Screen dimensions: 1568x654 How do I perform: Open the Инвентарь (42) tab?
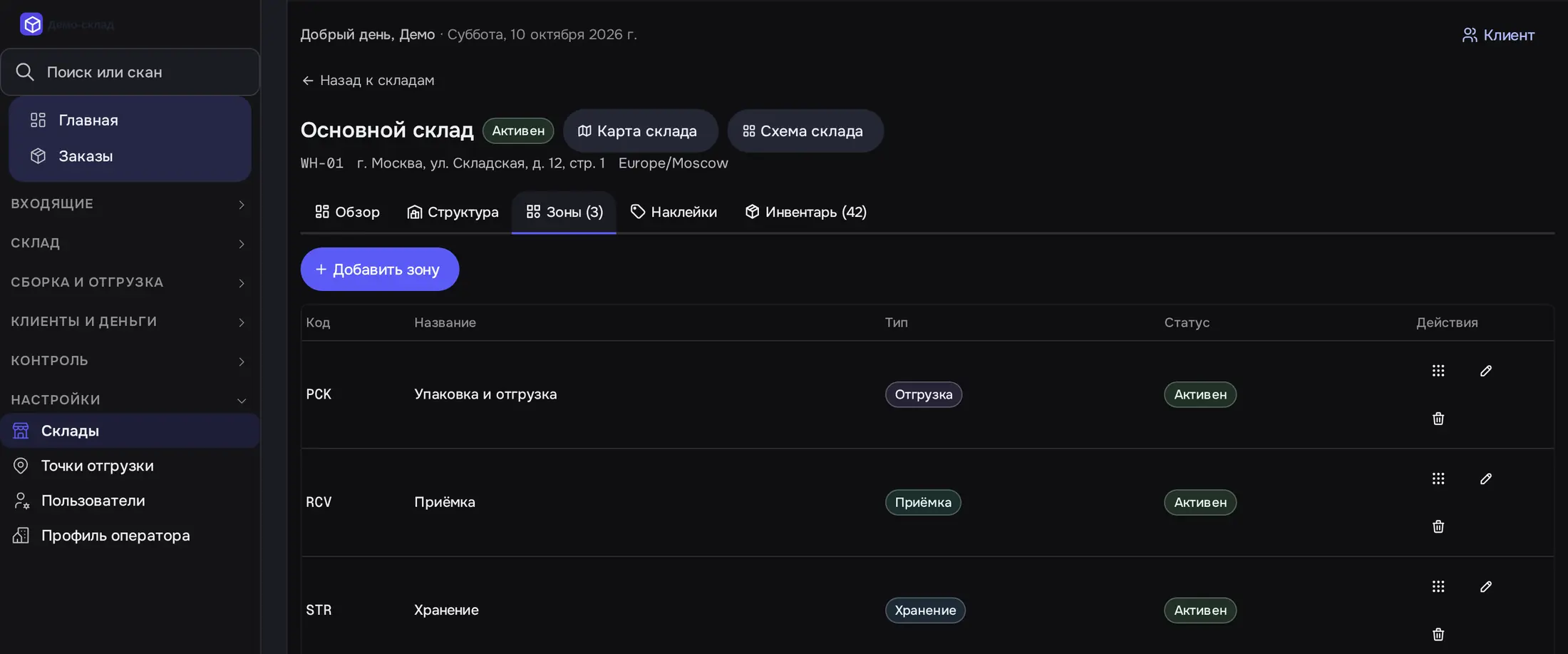click(x=806, y=212)
